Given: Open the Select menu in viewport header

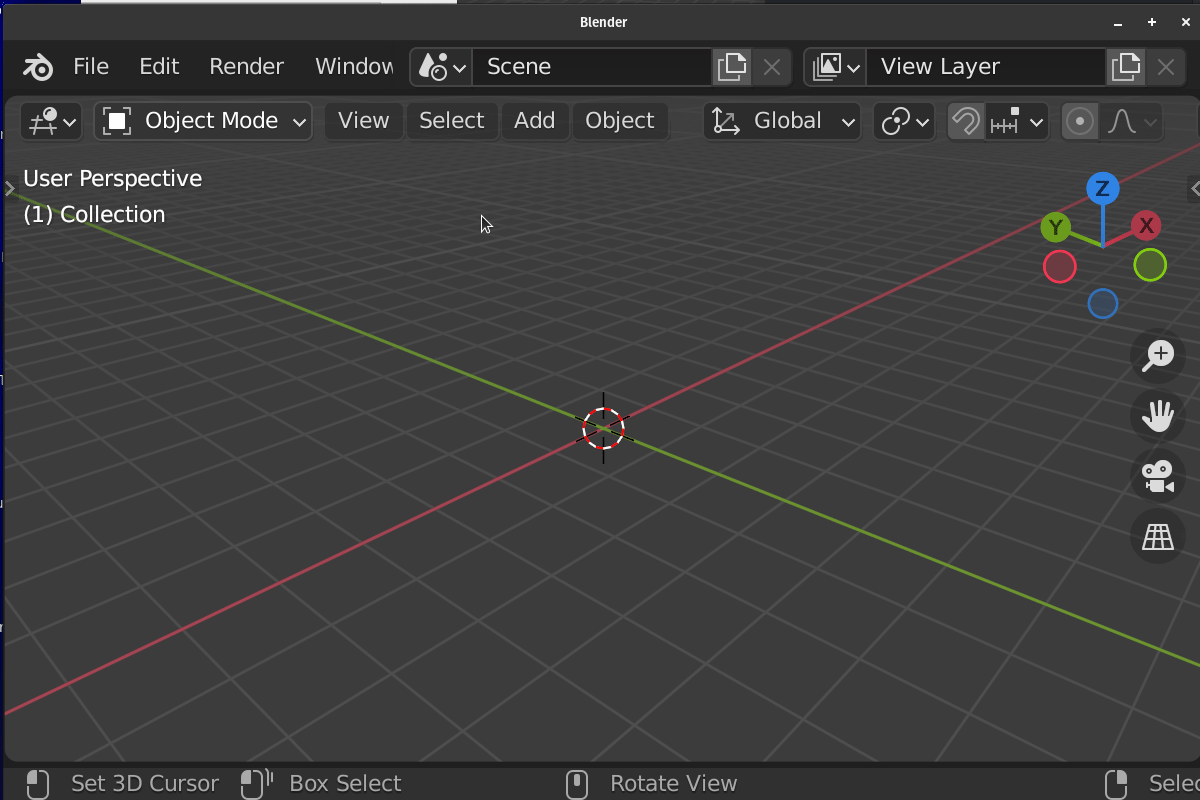Looking at the screenshot, I should [452, 121].
